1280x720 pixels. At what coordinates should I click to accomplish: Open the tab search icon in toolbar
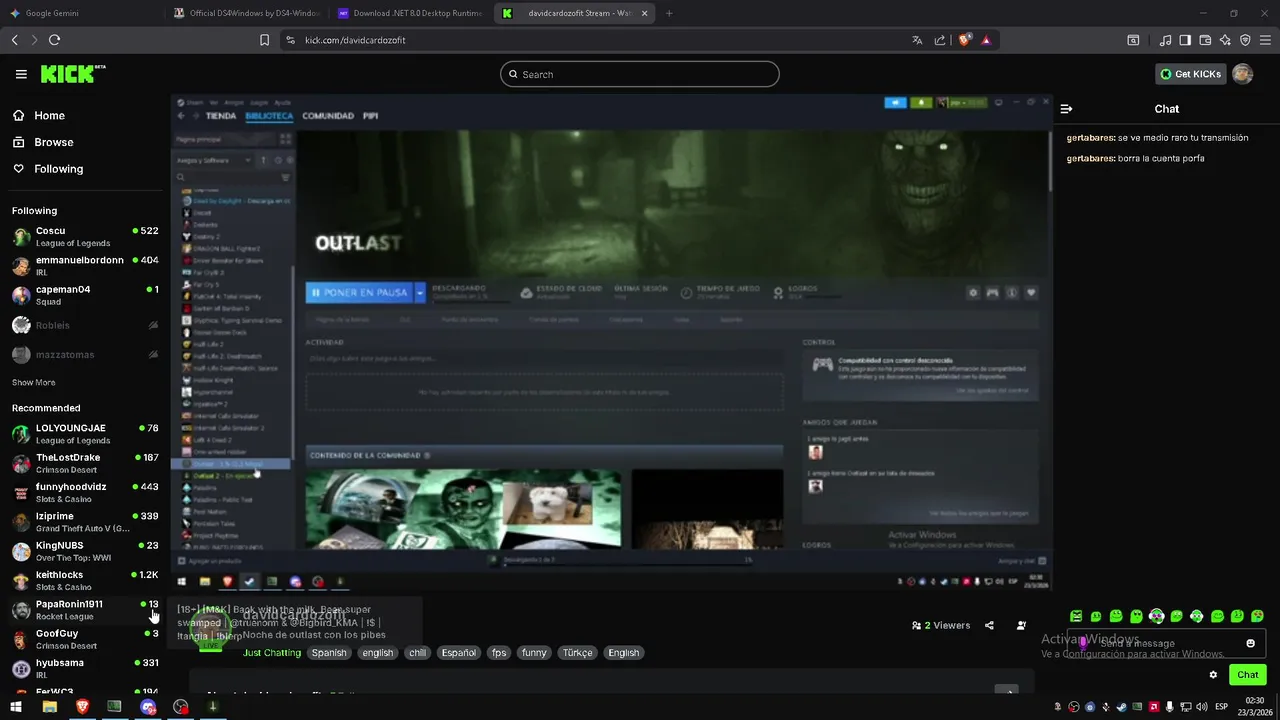coord(1133,40)
